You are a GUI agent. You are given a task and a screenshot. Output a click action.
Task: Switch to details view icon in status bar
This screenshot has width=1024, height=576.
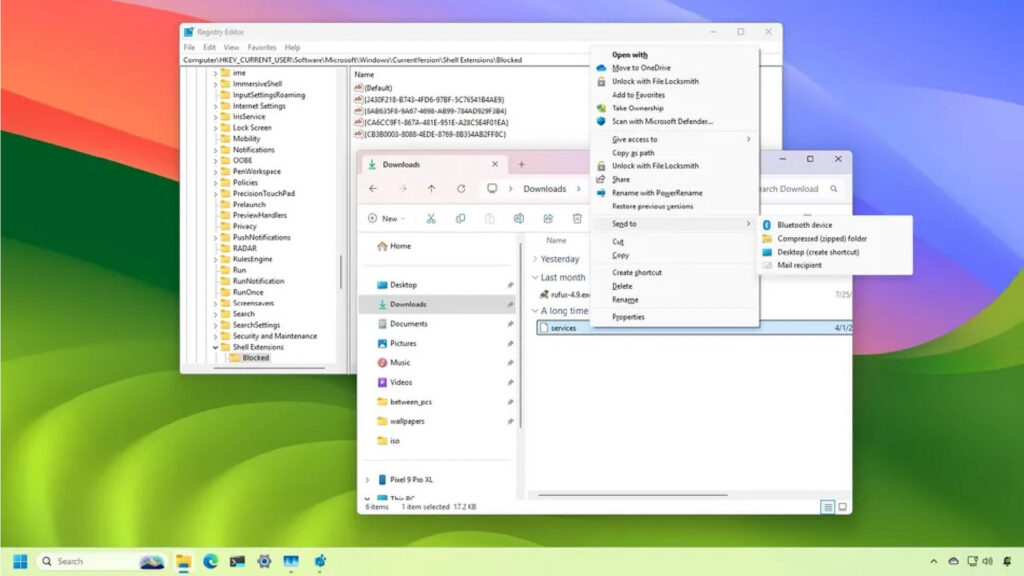click(827, 507)
